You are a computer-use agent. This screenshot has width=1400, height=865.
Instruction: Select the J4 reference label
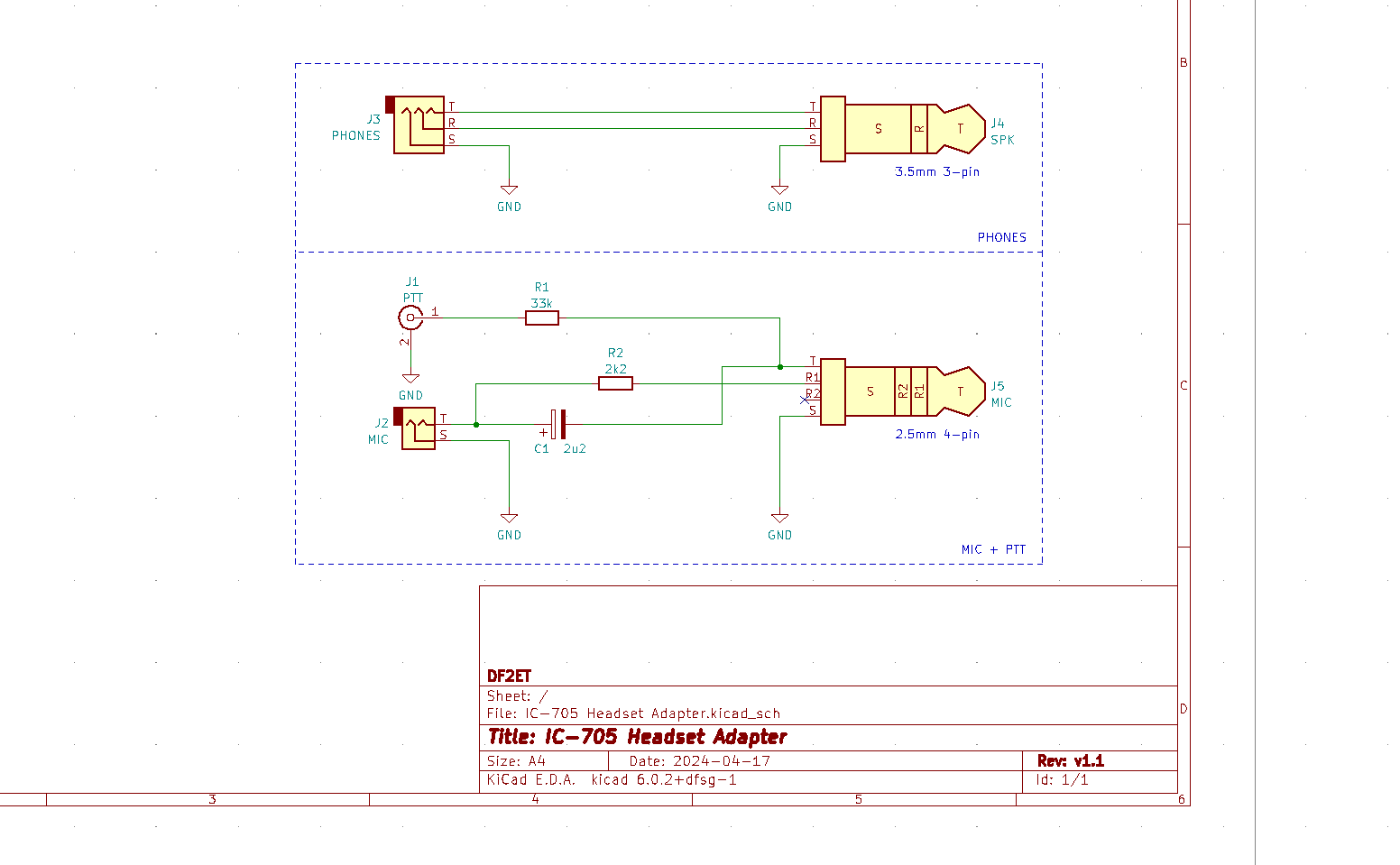998,124
